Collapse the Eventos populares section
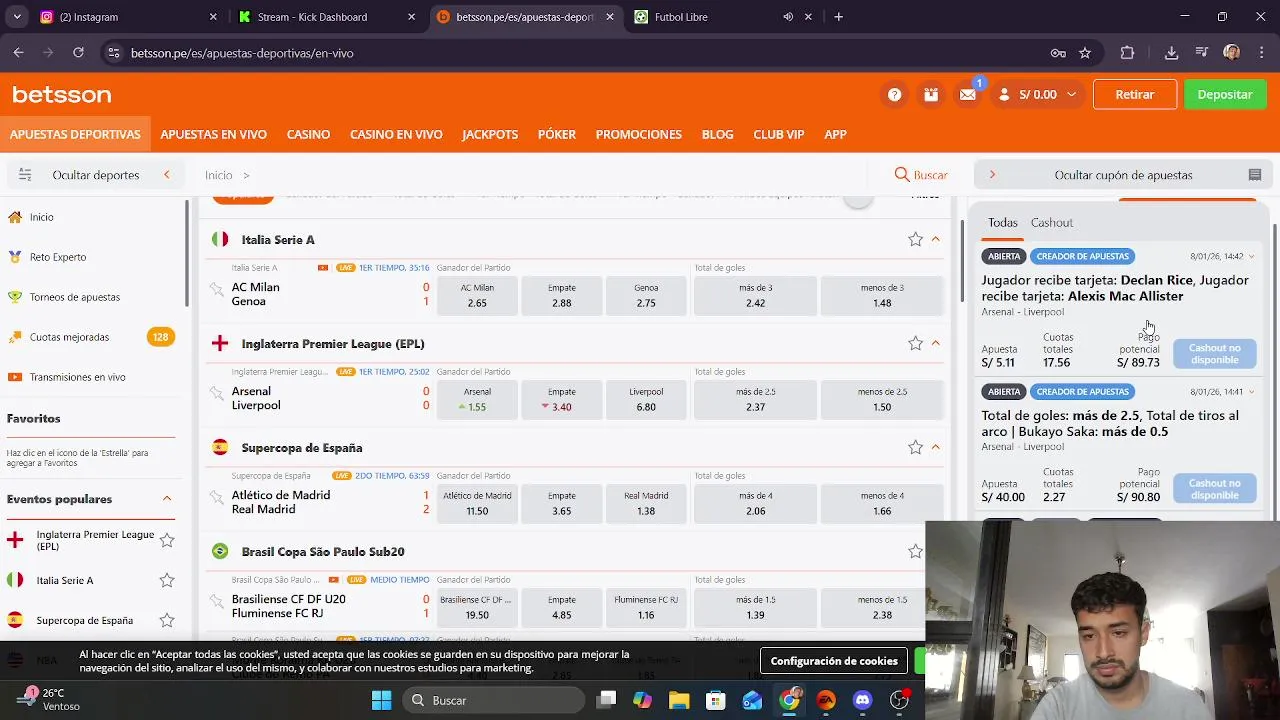Screen dimensions: 1280x720 [x=167, y=499]
